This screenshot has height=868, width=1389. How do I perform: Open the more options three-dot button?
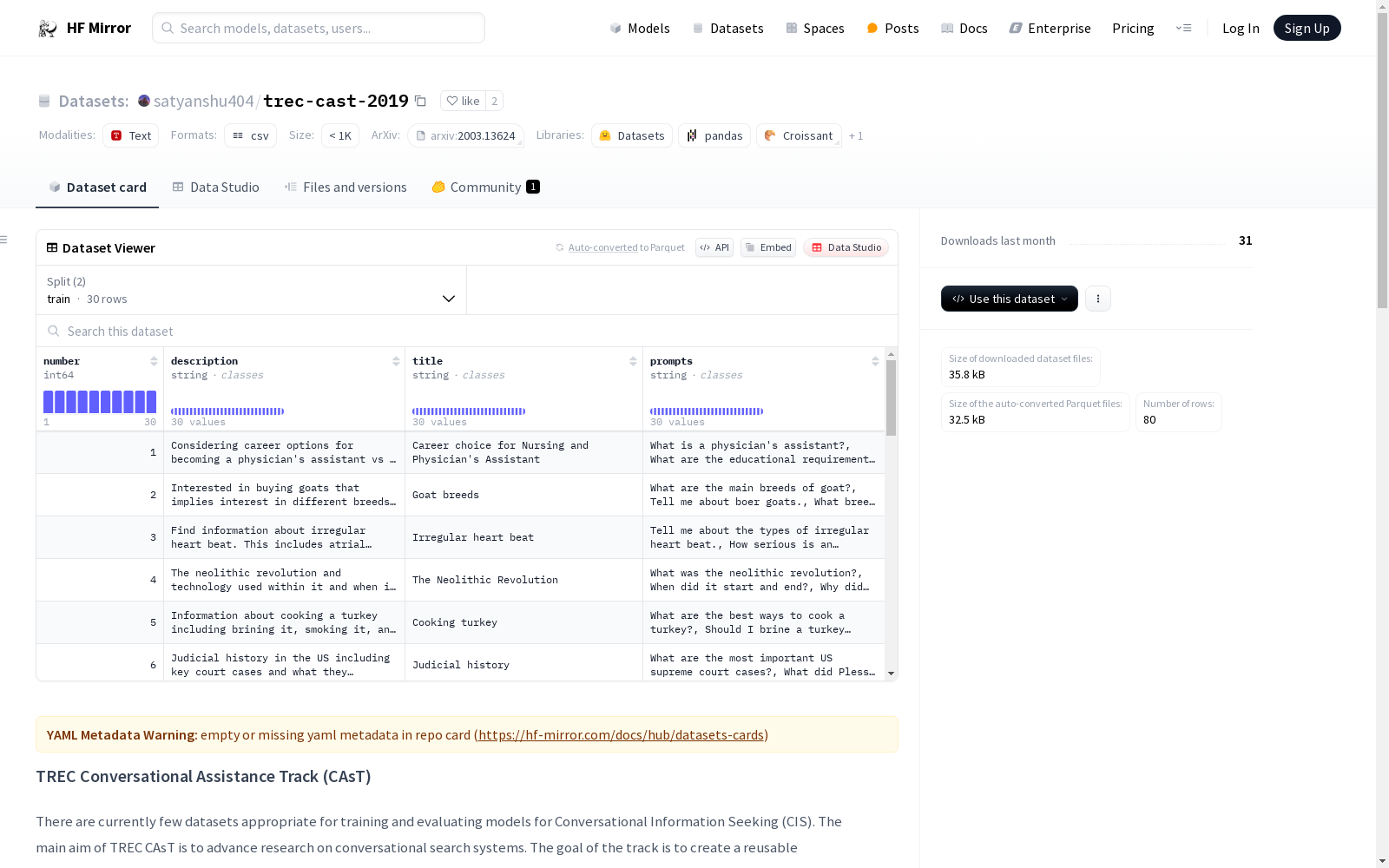click(x=1098, y=299)
